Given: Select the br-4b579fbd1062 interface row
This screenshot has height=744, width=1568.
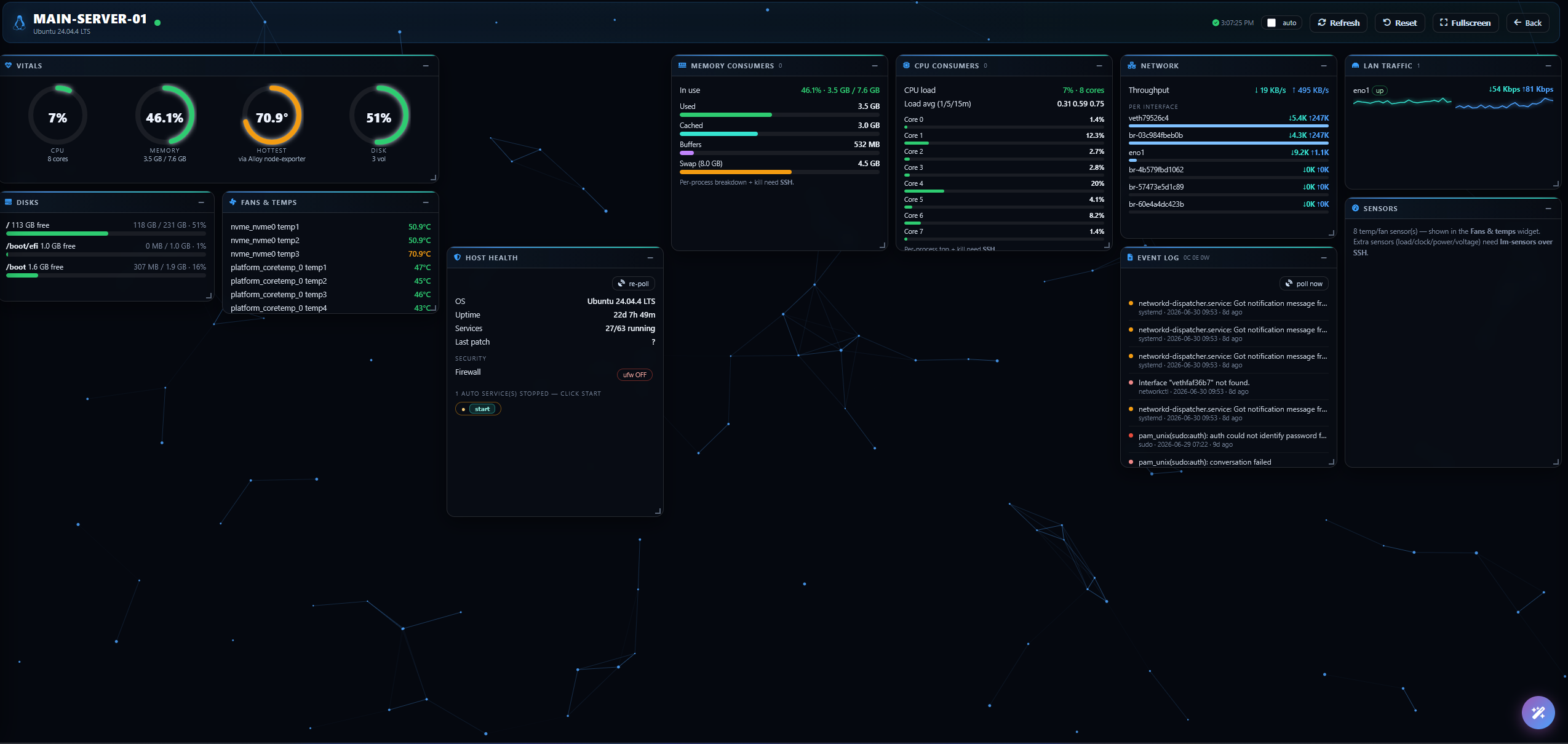Looking at the screenshot, I should point(1228,172).
